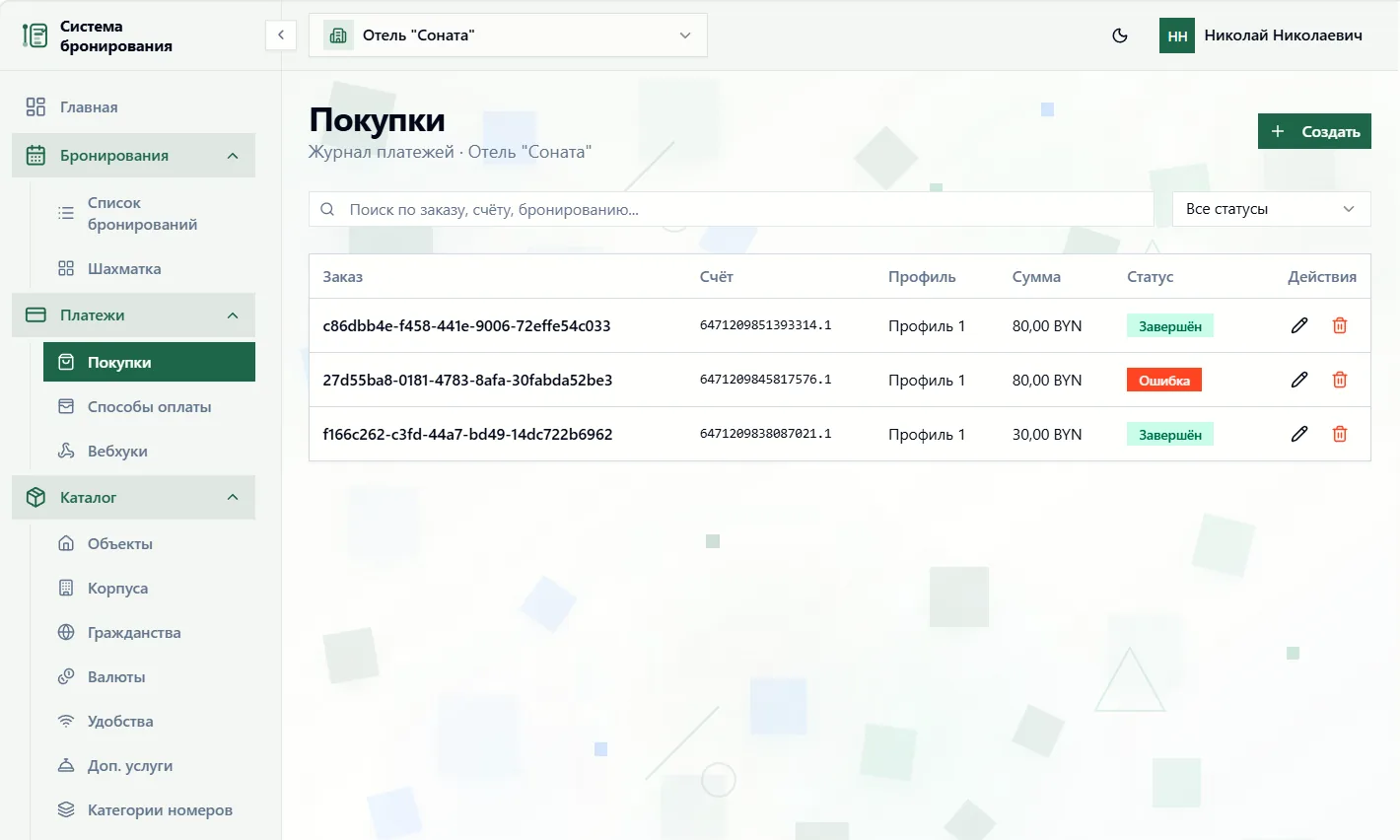Open the hotel selector dropdown "Отель Соната"
This screenshot has height=840, width=1400.
pyautogui.click(x=508, y=35)
